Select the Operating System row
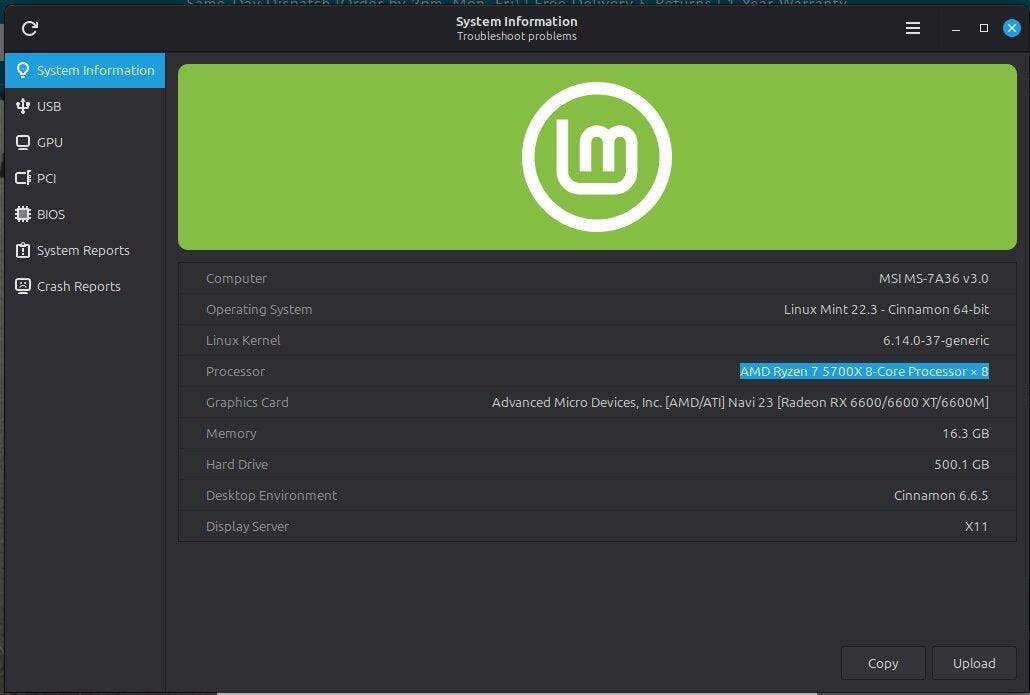1030x695 pixels. (597, 309)
